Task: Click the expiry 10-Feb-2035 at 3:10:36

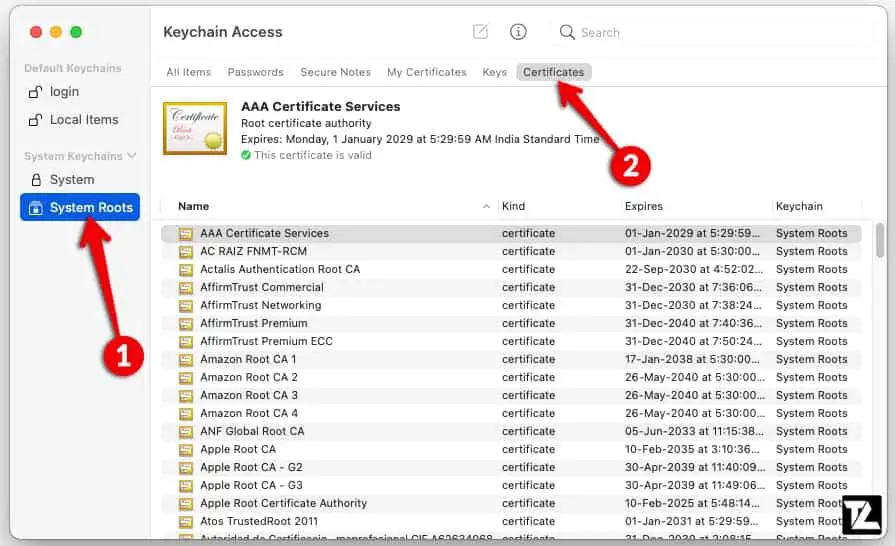Action: (x=692, y=450)
